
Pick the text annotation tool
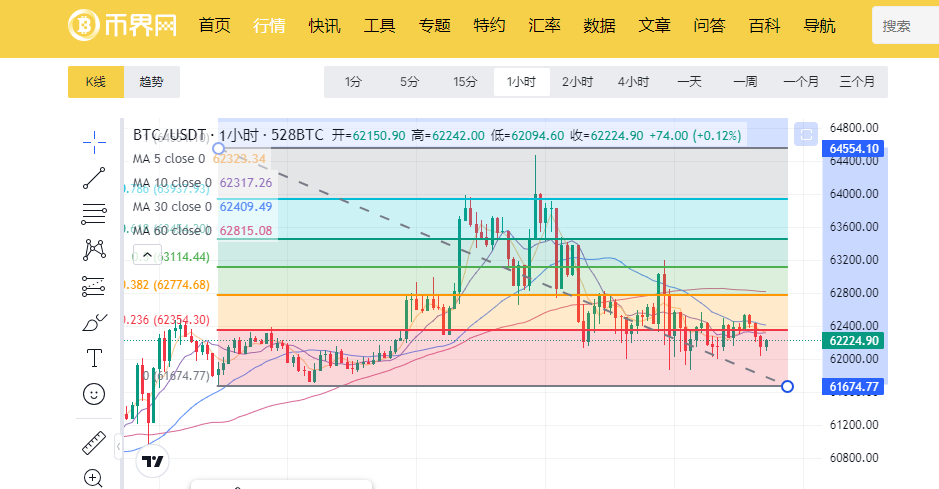coord(94,357)
